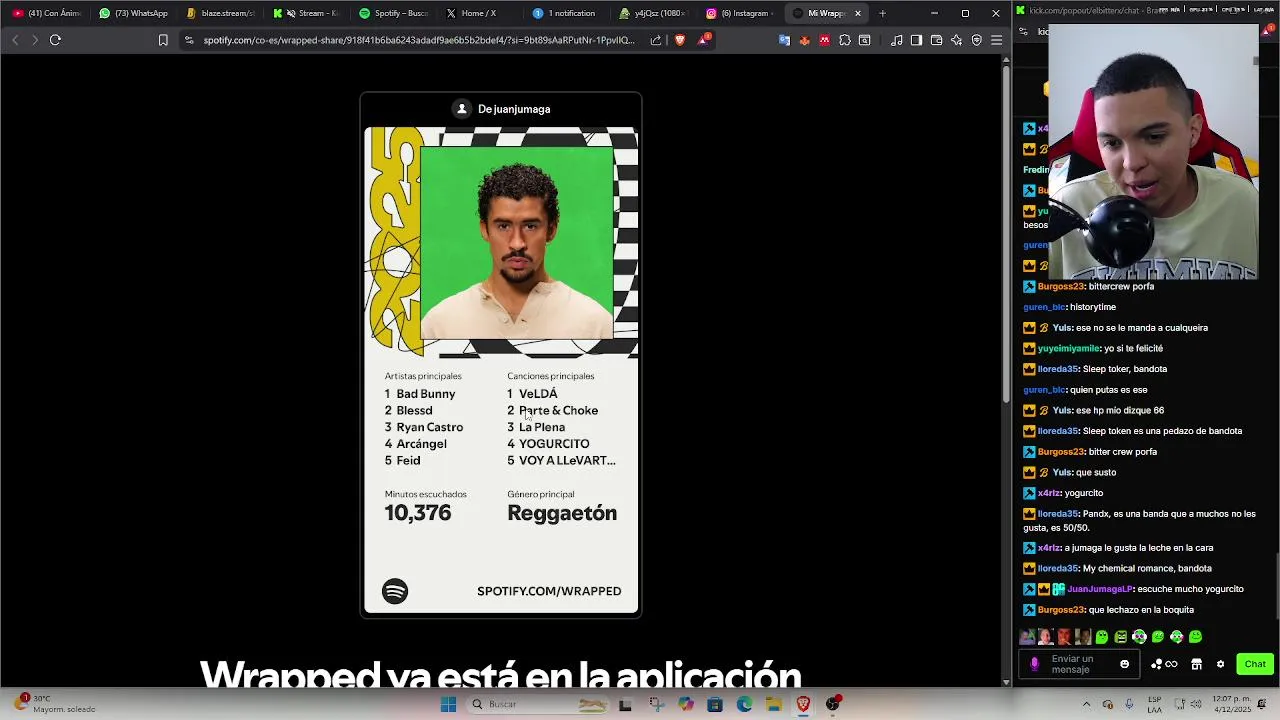Click the 10,376 minutes listened value
1280x720 pixels.
[418, 513]
